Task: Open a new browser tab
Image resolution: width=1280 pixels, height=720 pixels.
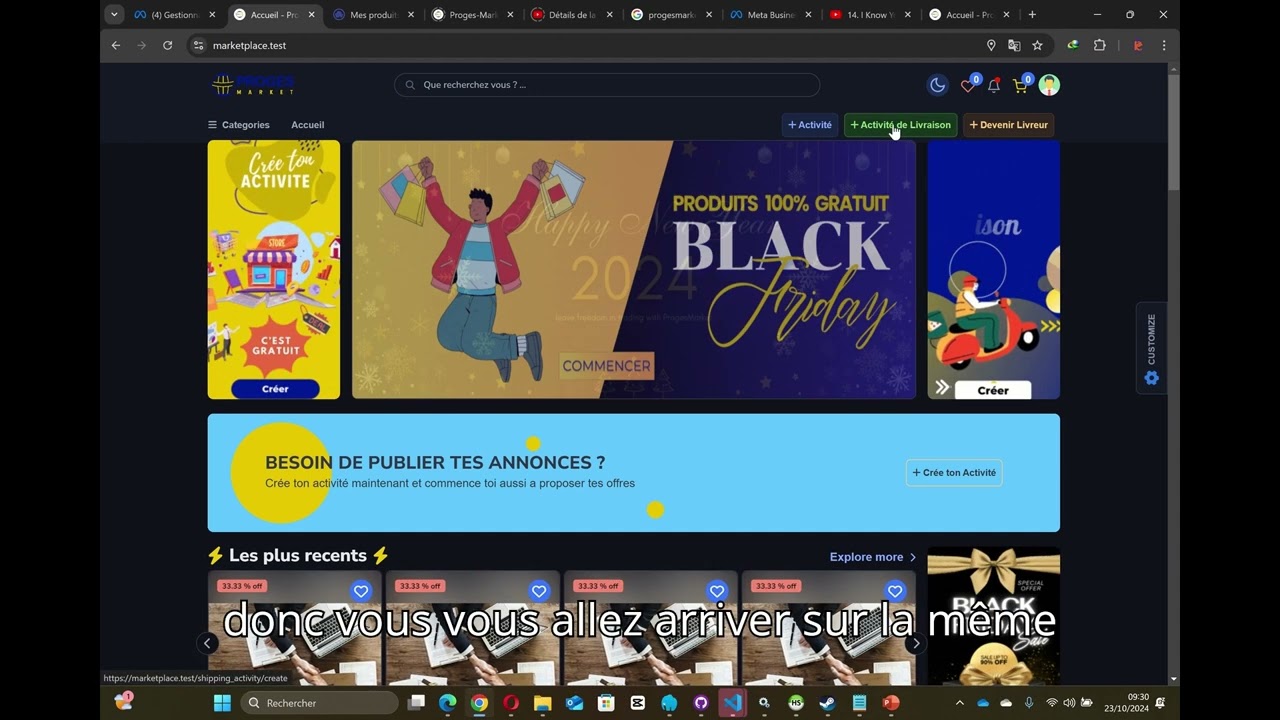Action: pos(1032,15)
